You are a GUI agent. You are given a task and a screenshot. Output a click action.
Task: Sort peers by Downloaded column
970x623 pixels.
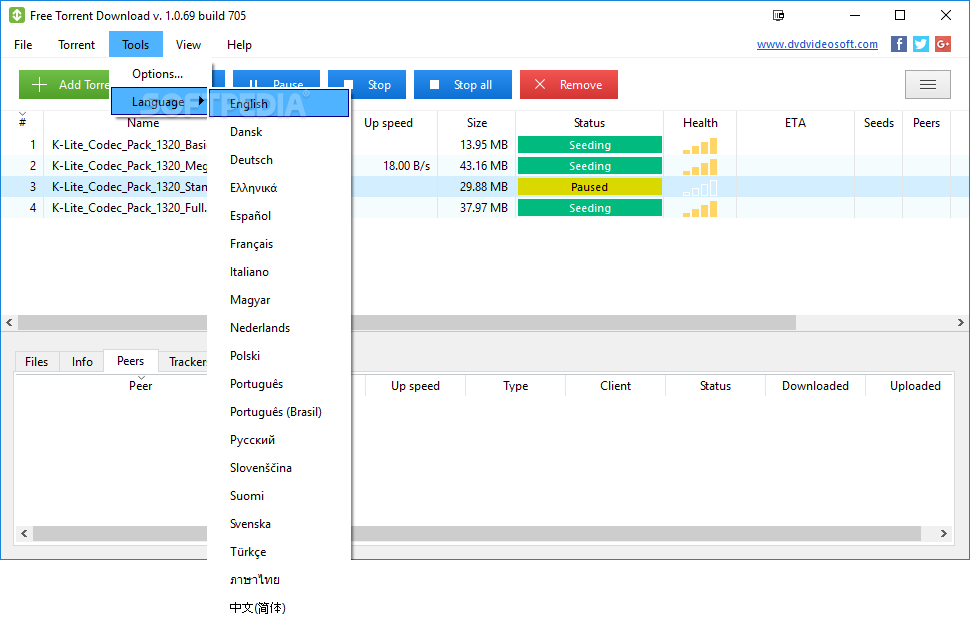coord(815,385)
